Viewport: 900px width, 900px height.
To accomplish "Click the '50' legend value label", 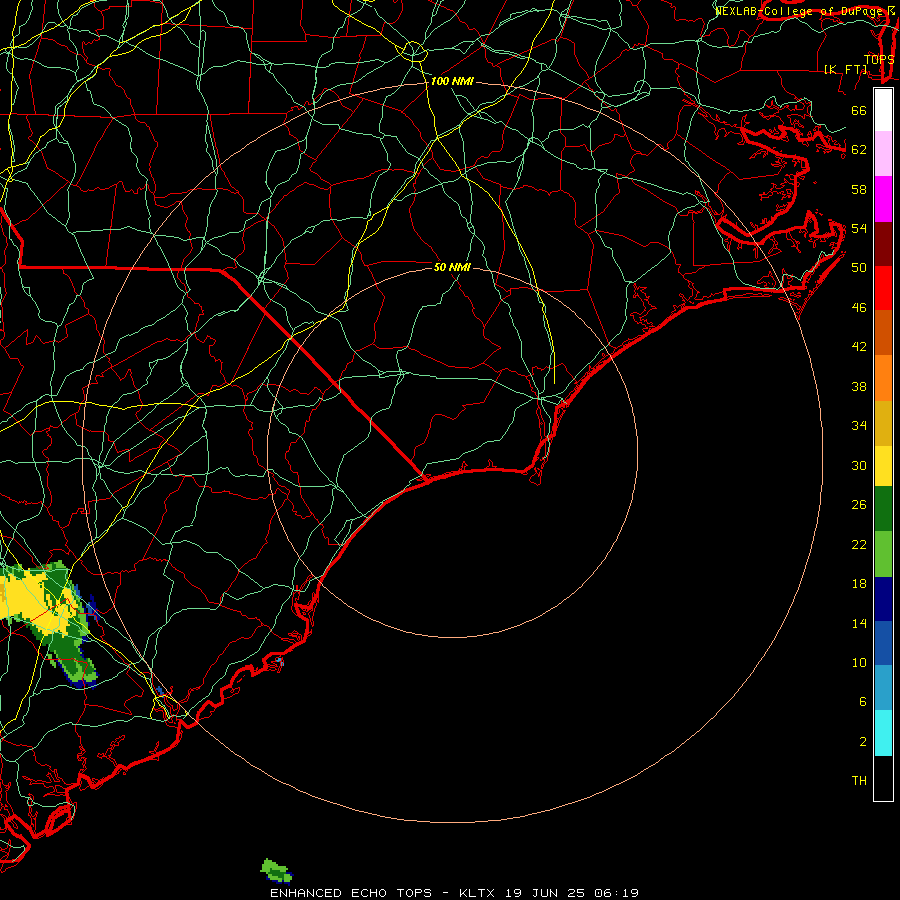I will [x=859, y=268].
